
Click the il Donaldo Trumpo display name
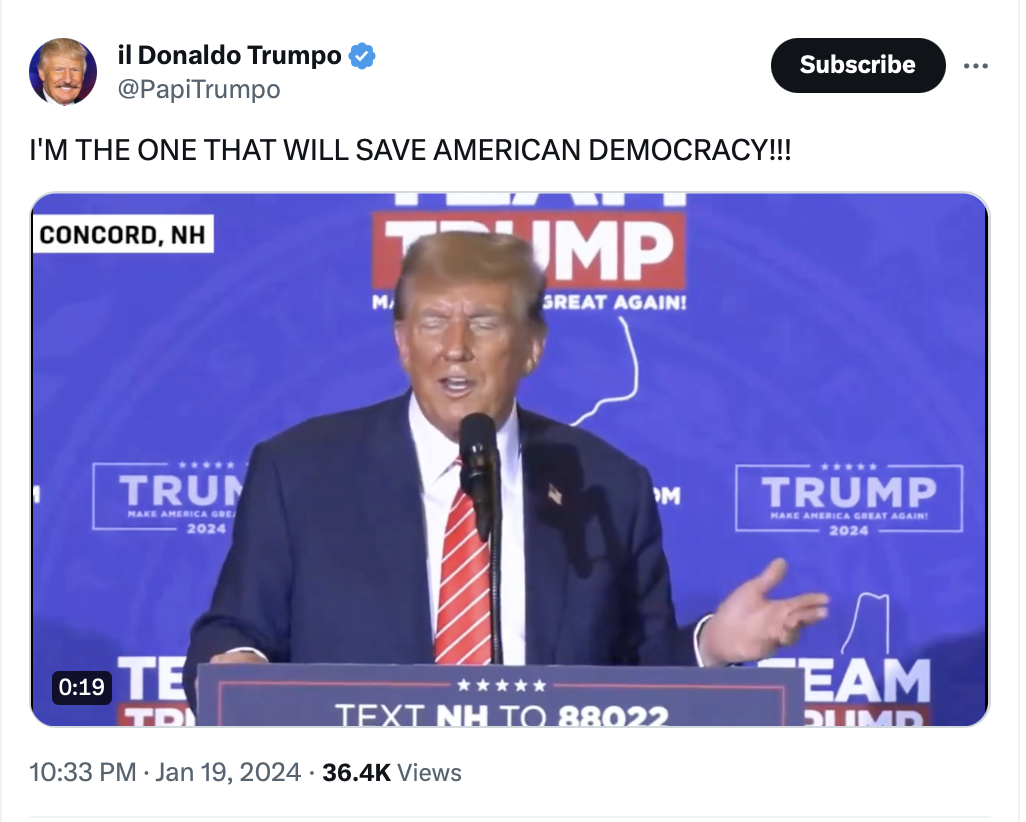tap(230, 56)
